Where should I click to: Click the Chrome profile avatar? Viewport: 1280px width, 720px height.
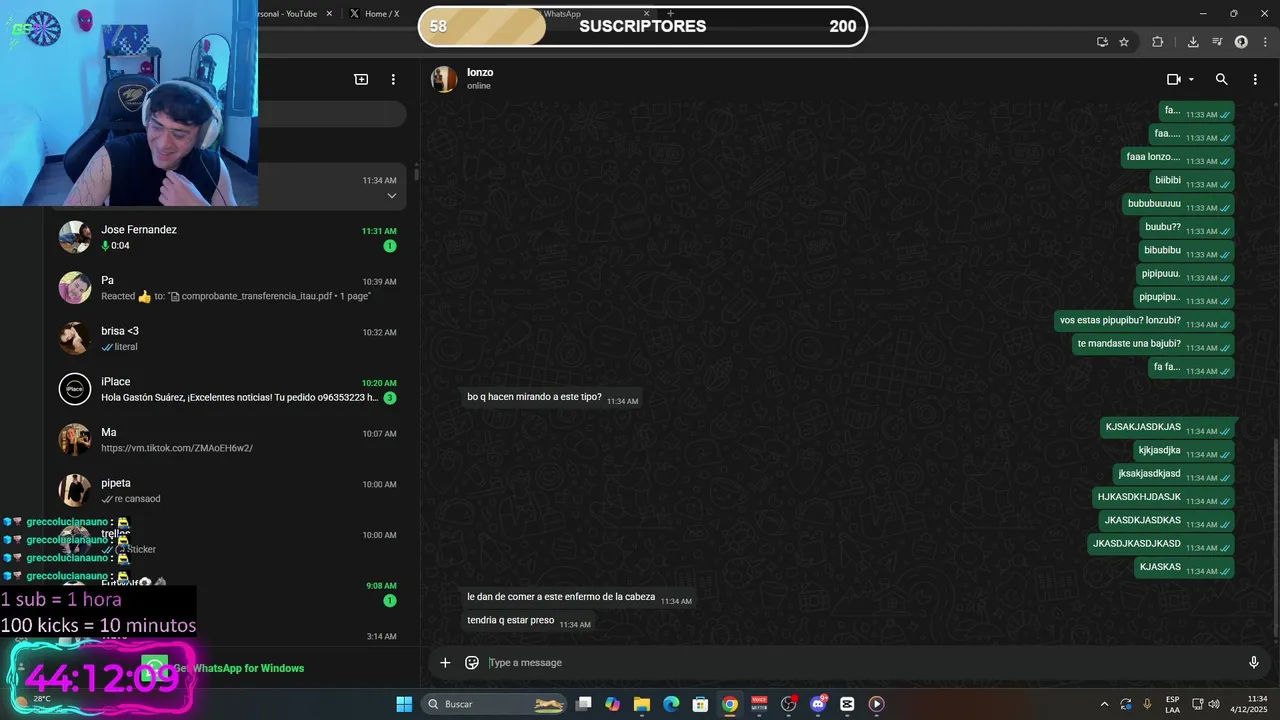pos(1241,42)
